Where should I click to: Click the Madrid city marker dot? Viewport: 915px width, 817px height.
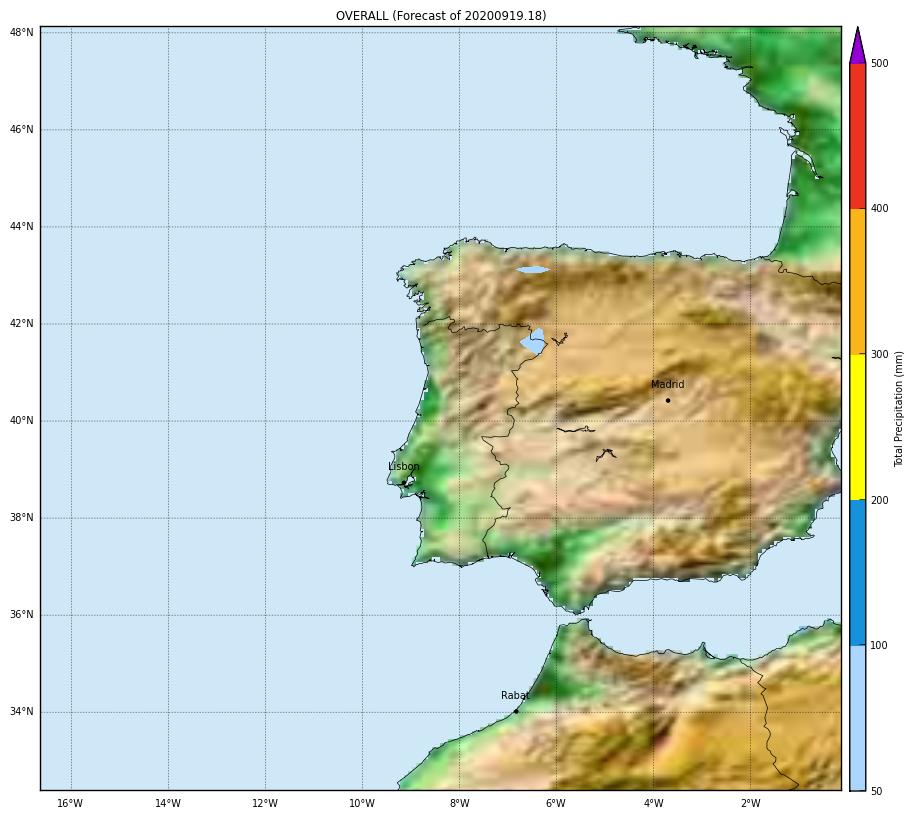(668, 400)
